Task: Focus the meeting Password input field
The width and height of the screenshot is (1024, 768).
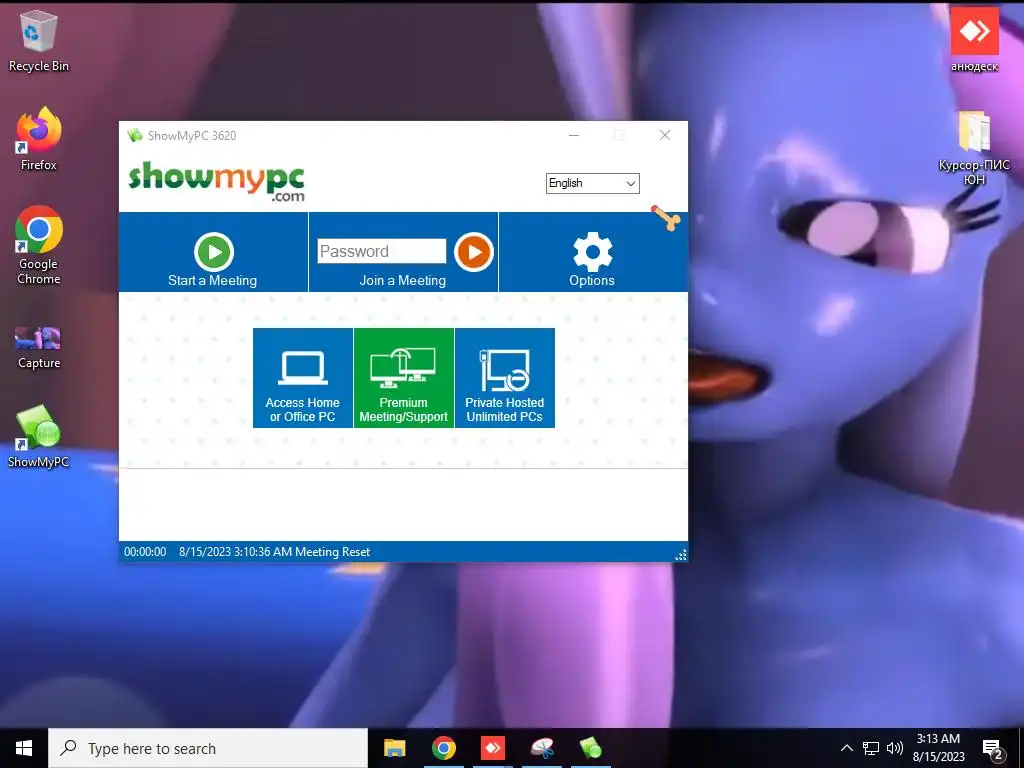Action: (381, 251)
